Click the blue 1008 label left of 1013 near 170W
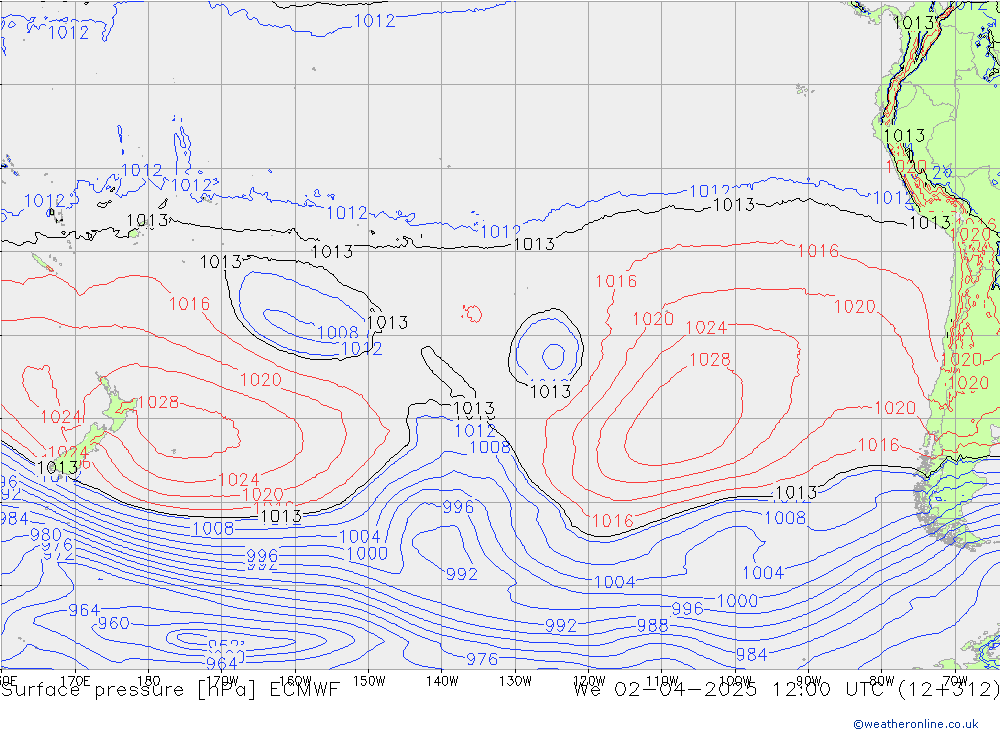The height and width of the screenshot is (733, 1000). coord(213,528)
